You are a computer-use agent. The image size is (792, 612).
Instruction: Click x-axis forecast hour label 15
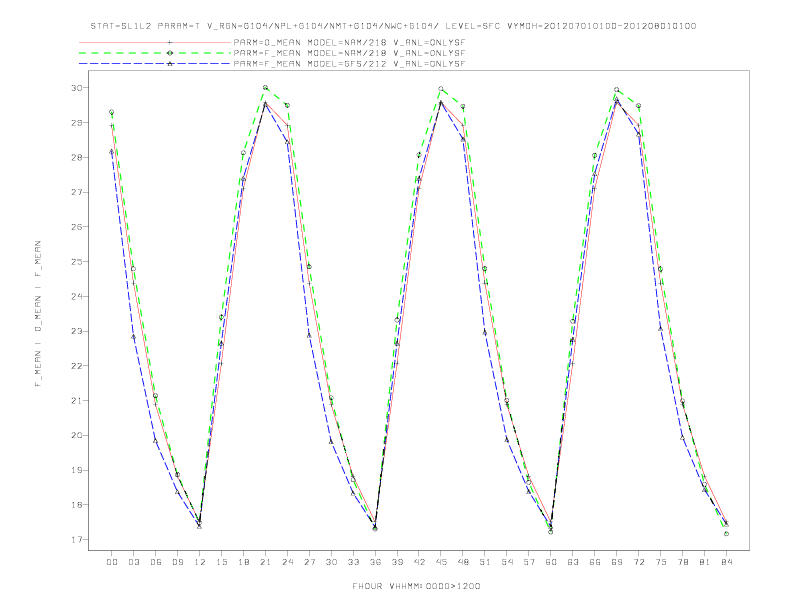pos(221,562)
